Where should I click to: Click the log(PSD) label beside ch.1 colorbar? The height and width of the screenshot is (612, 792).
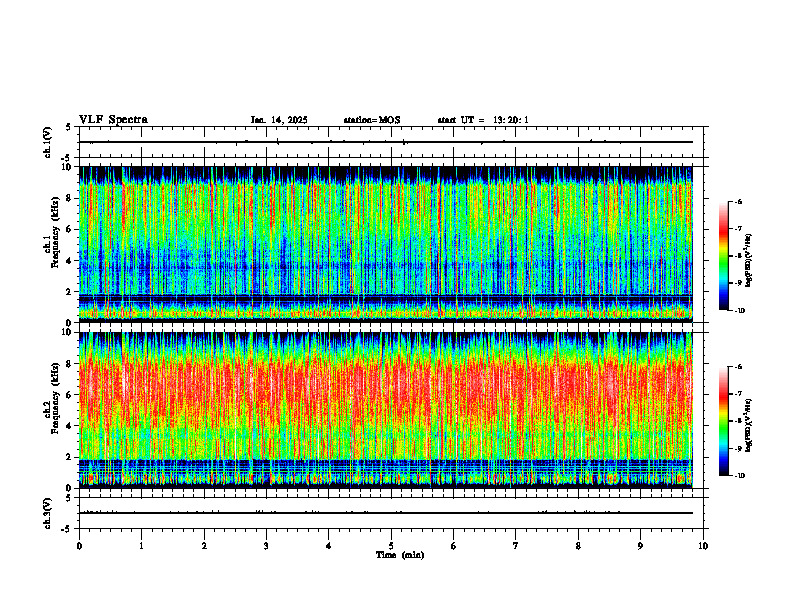(x=749, y=261)
